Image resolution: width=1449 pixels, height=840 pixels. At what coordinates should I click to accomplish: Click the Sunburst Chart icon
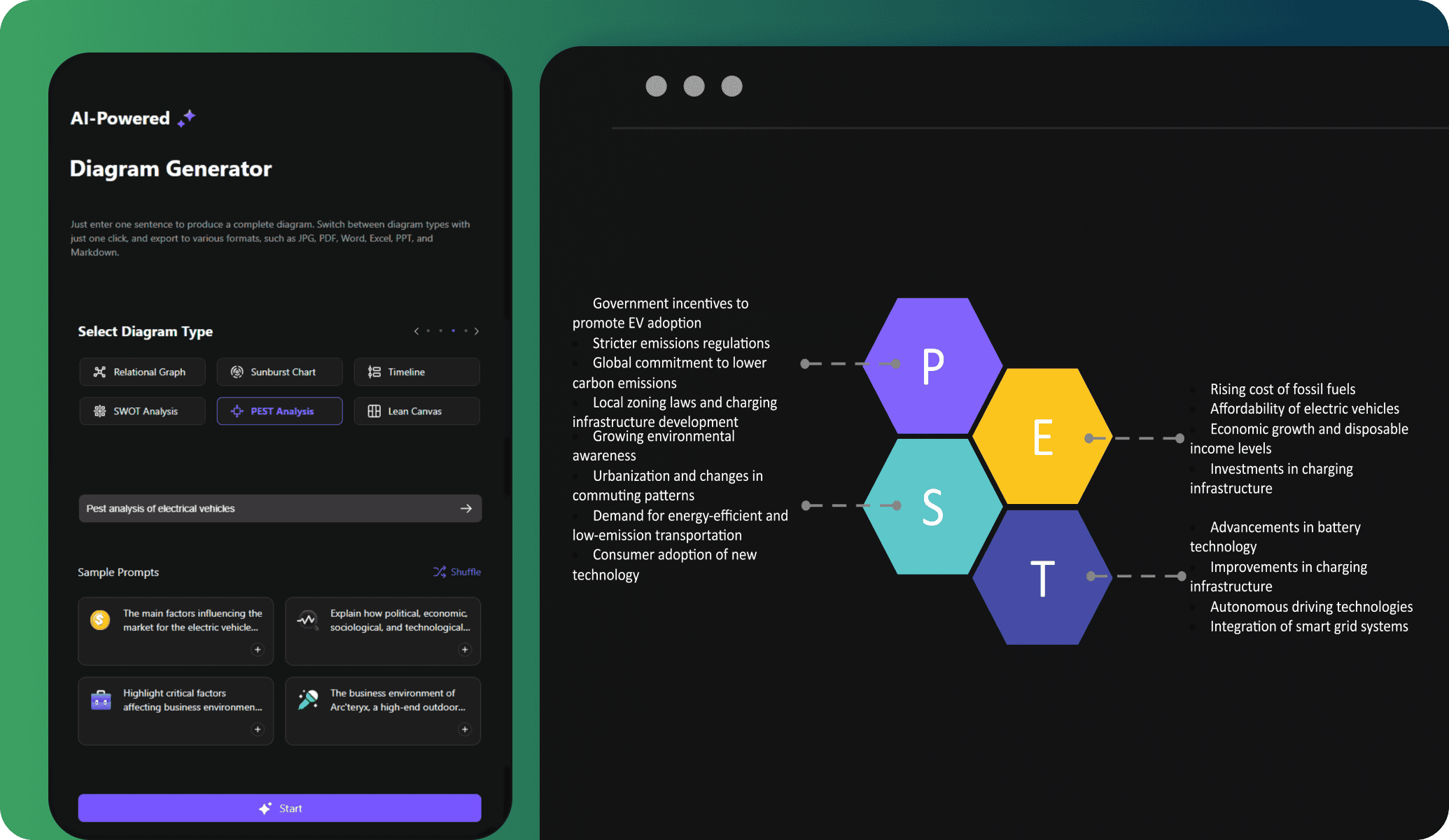pos(236,371)
